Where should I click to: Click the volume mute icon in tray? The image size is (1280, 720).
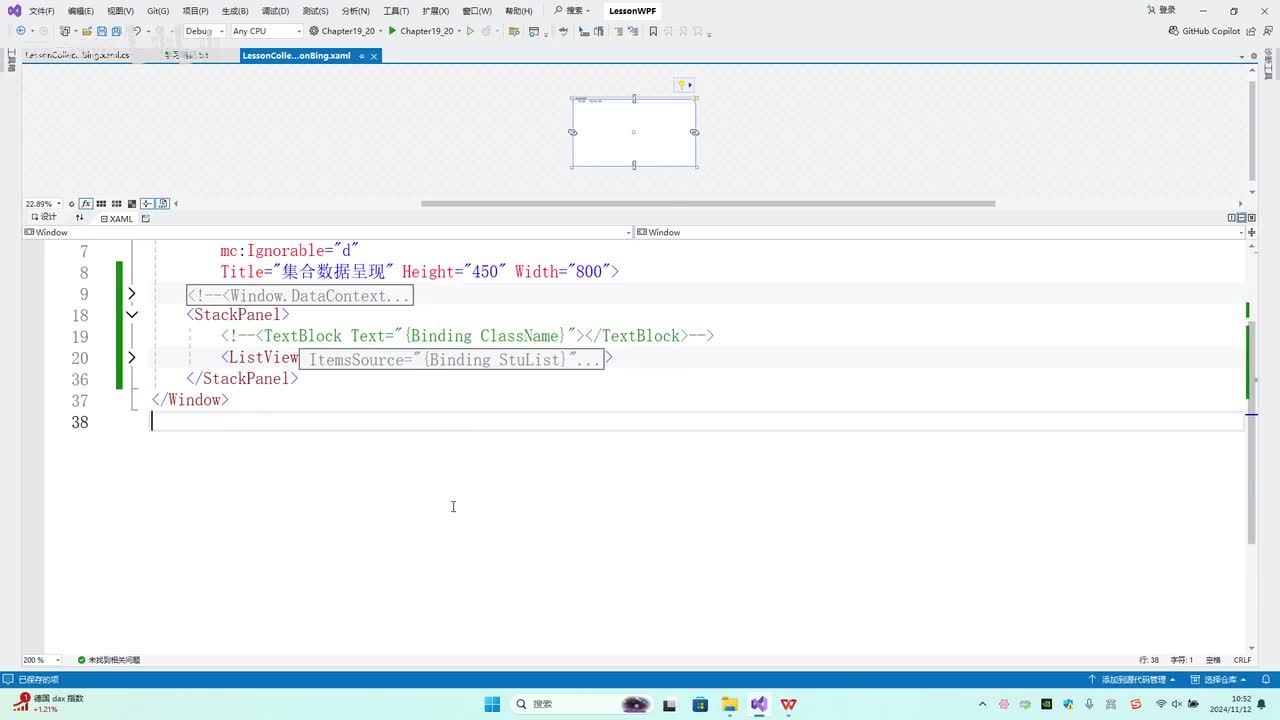click(x=1177, y=704)
